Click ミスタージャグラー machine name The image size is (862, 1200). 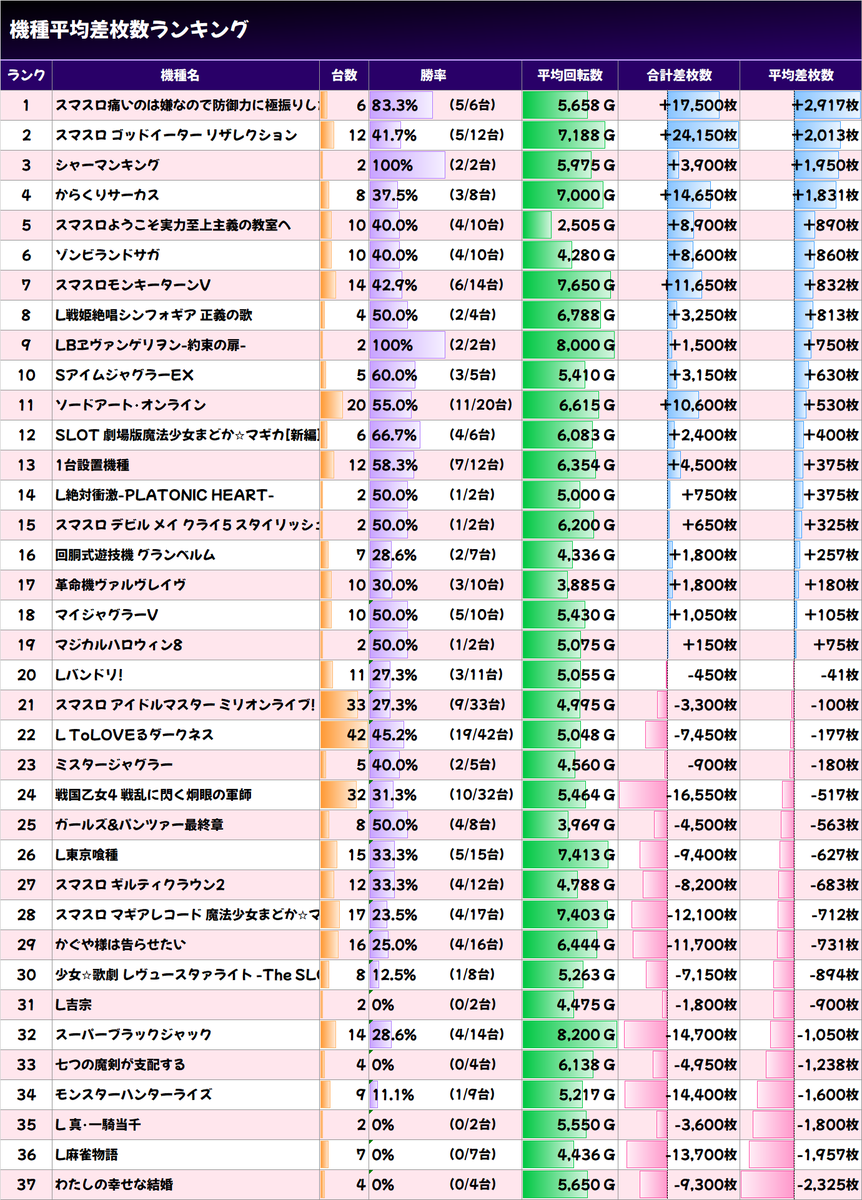pyautogui.click(x=114, y=765)
